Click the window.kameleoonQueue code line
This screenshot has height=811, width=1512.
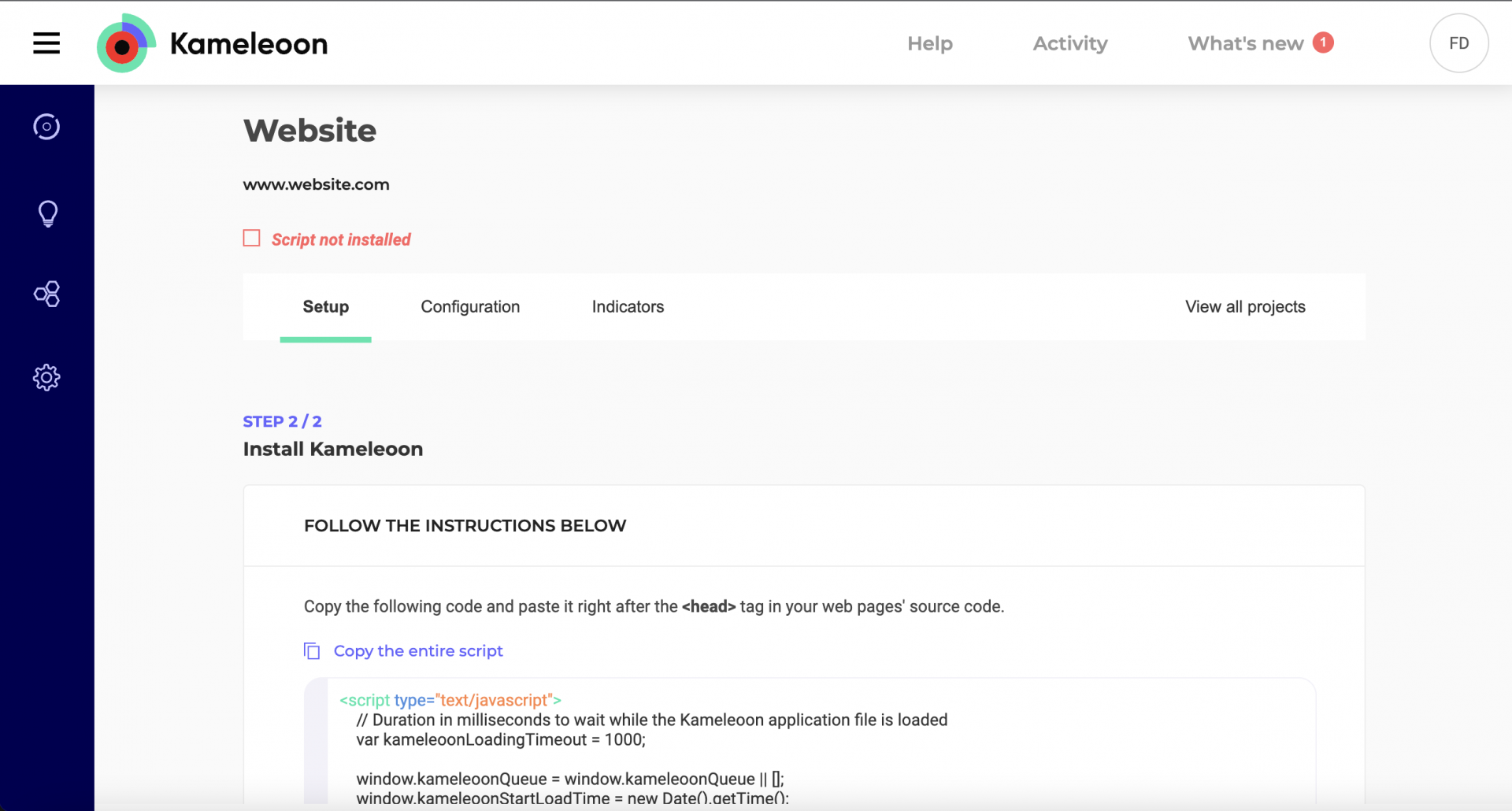click(x=570, y=779)
